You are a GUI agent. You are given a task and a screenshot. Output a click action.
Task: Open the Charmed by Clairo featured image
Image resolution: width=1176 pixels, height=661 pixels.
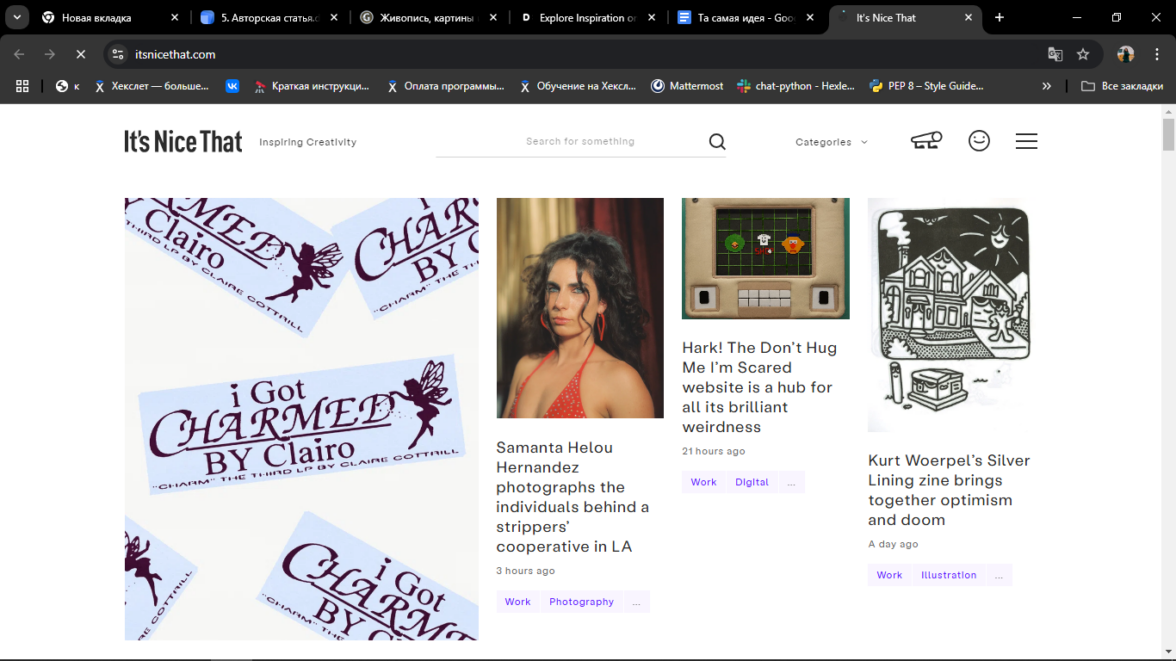pyautogui.click(x=302, y=419)
